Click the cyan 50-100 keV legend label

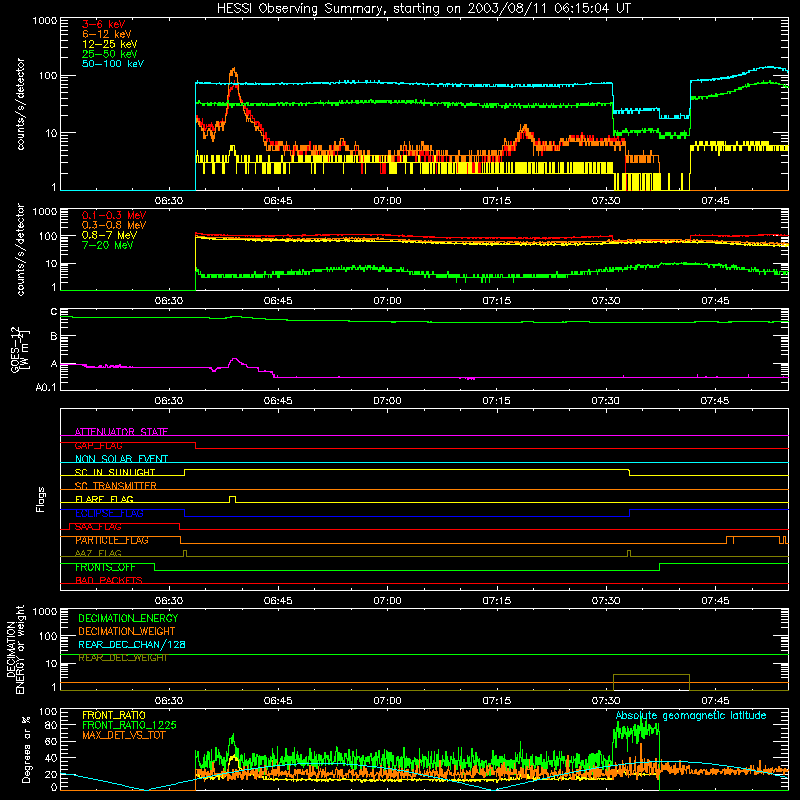coord(113,64)
